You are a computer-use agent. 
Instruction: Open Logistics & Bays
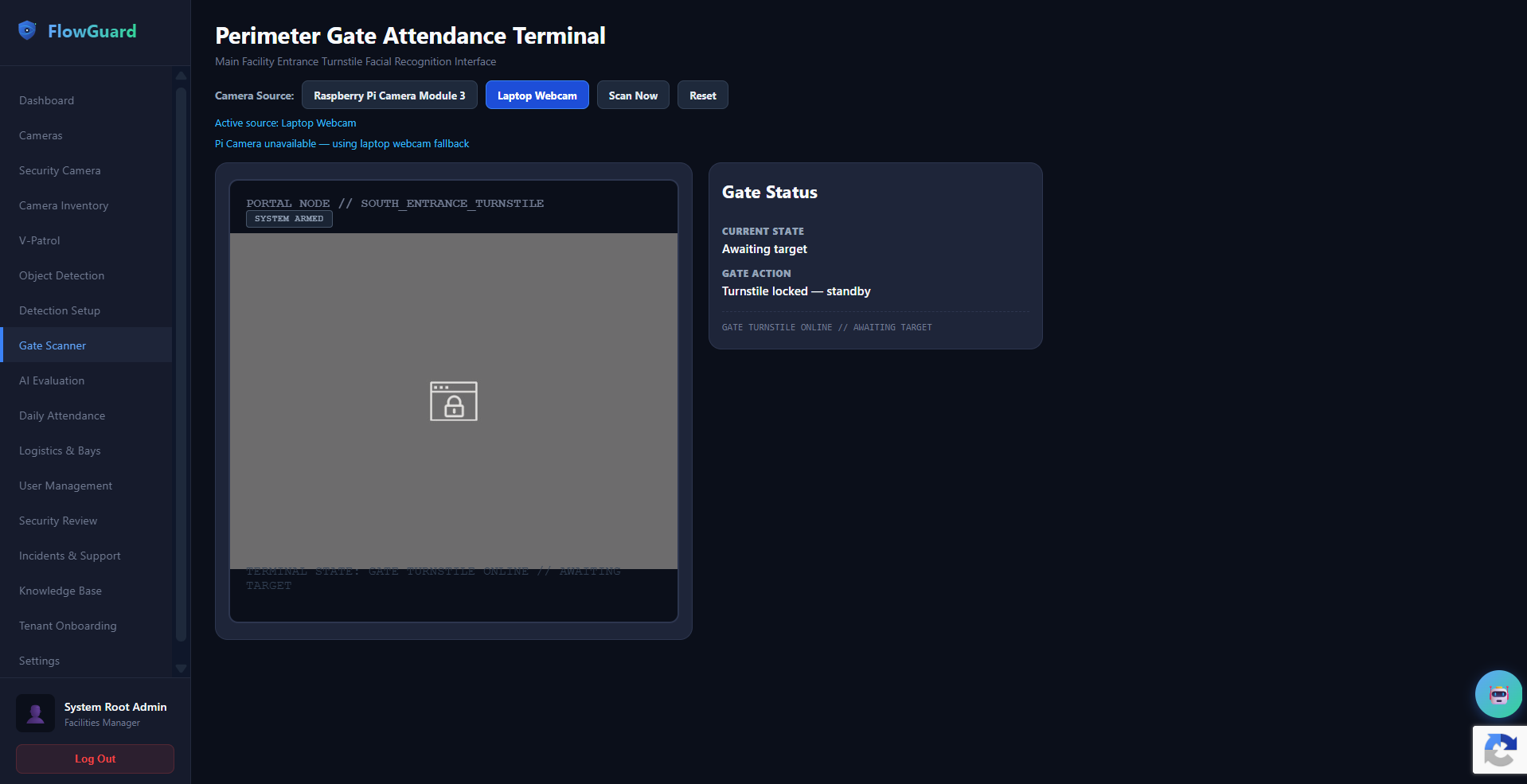click(86, 451)
